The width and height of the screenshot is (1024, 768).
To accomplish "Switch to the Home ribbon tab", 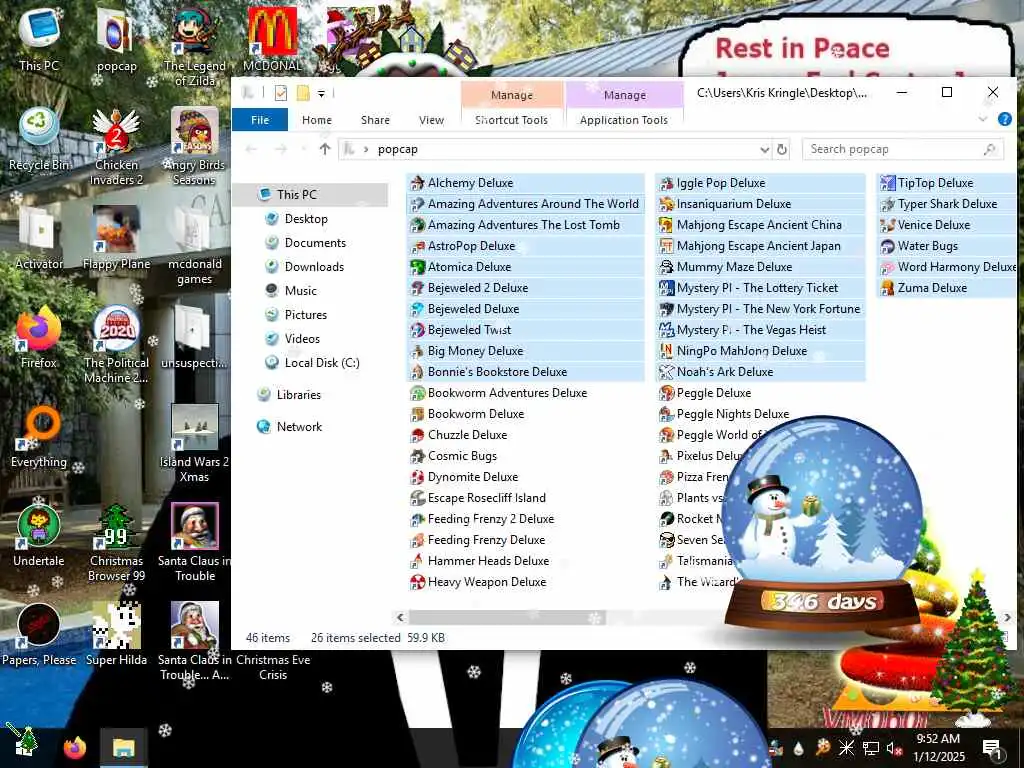I will click(317, 120).
